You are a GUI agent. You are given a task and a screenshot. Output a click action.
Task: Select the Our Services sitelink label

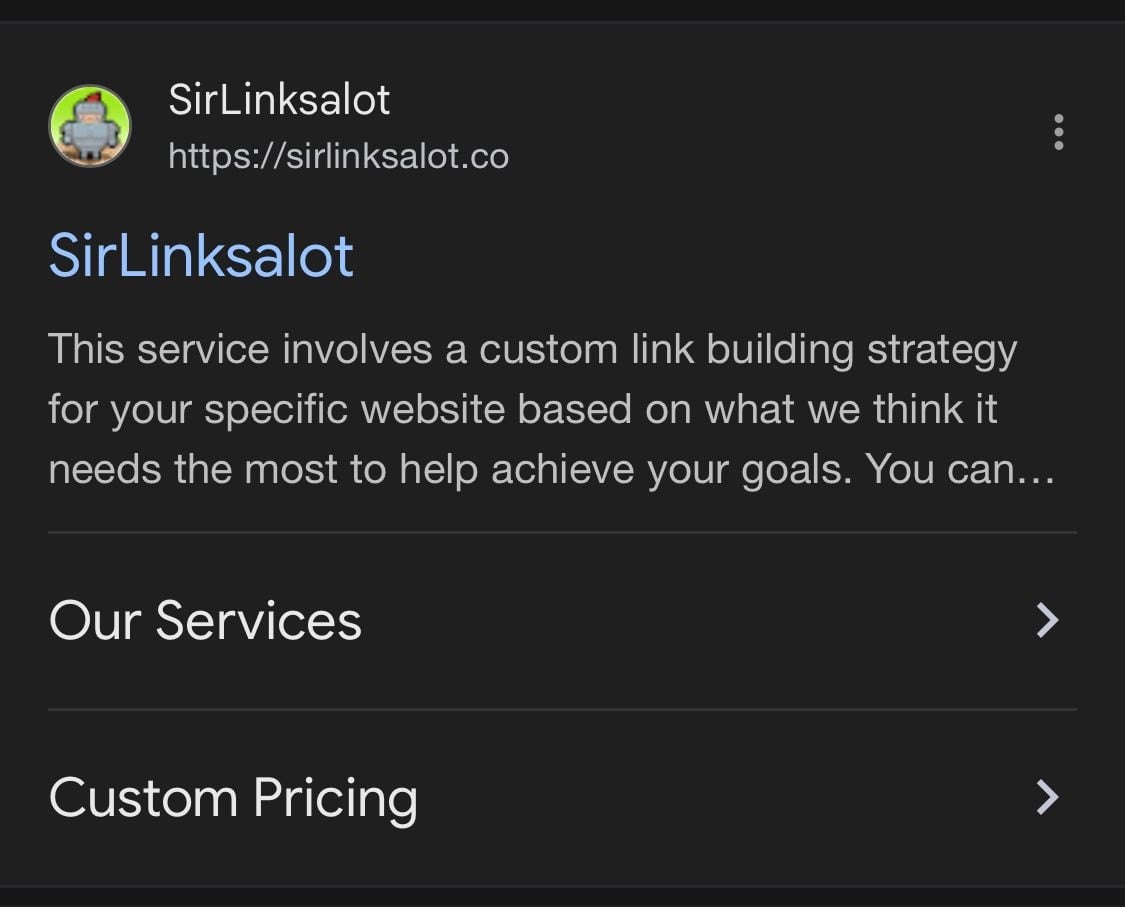pyautogui.click(x=205, y=620)
